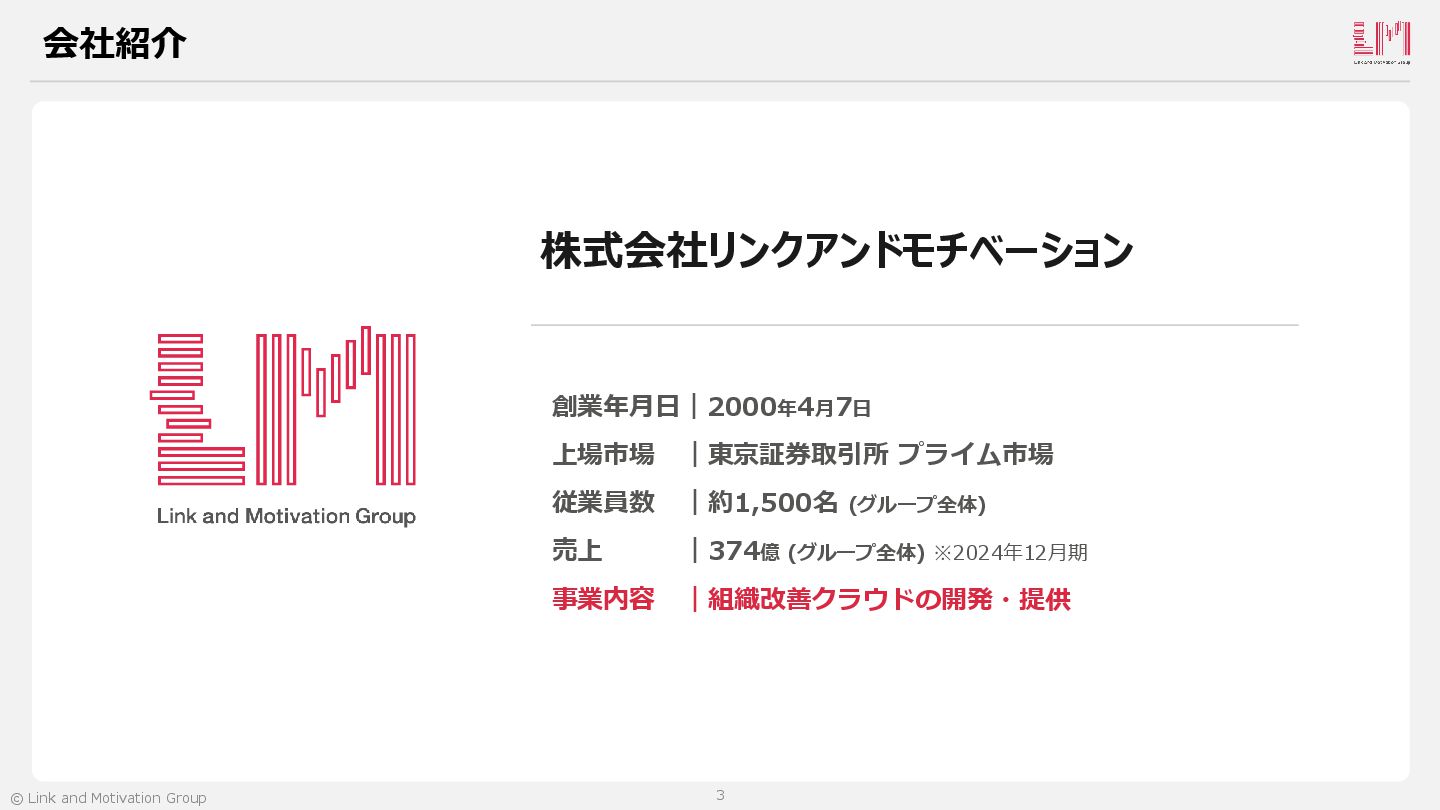Select the employee count 約1,500名
The width and height of the screenshot is (1440, 810).
772,503
